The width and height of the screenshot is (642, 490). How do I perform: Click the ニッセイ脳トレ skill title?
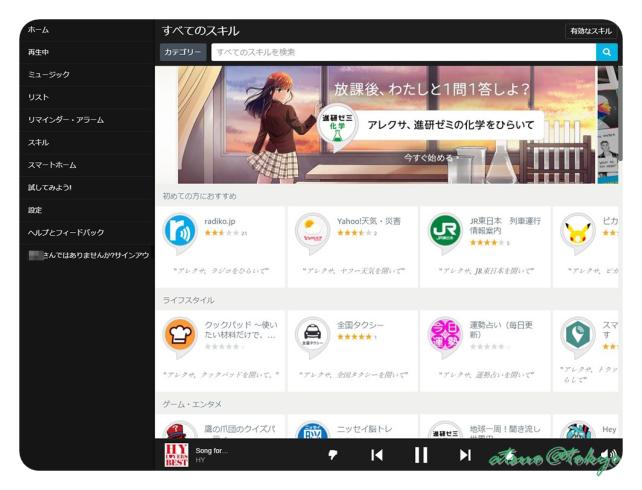click(x=364, y=429)
